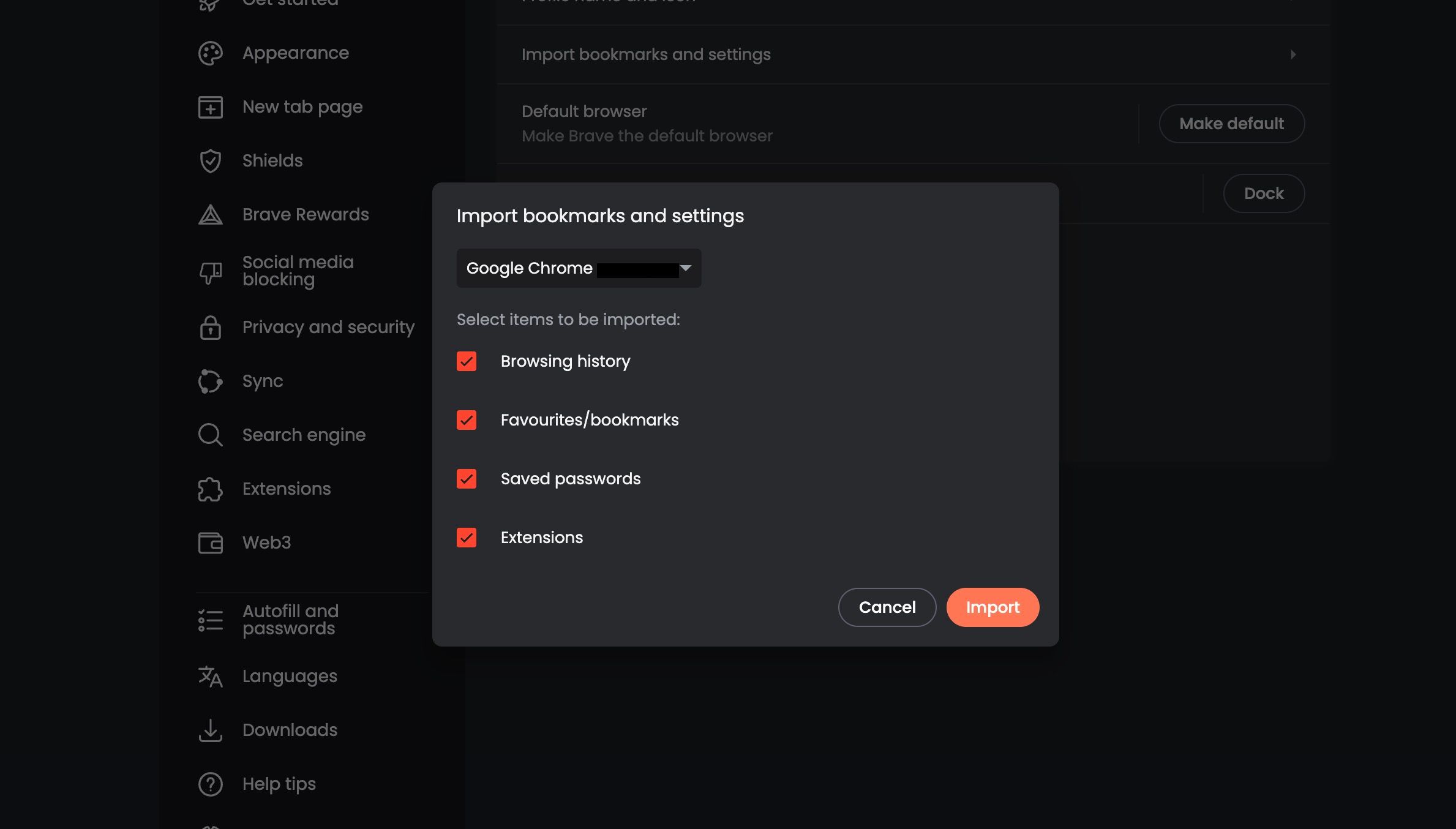1456x829 pixels.
Task: Open Privacy and security via padlock icon
Action: pos(209,328)
